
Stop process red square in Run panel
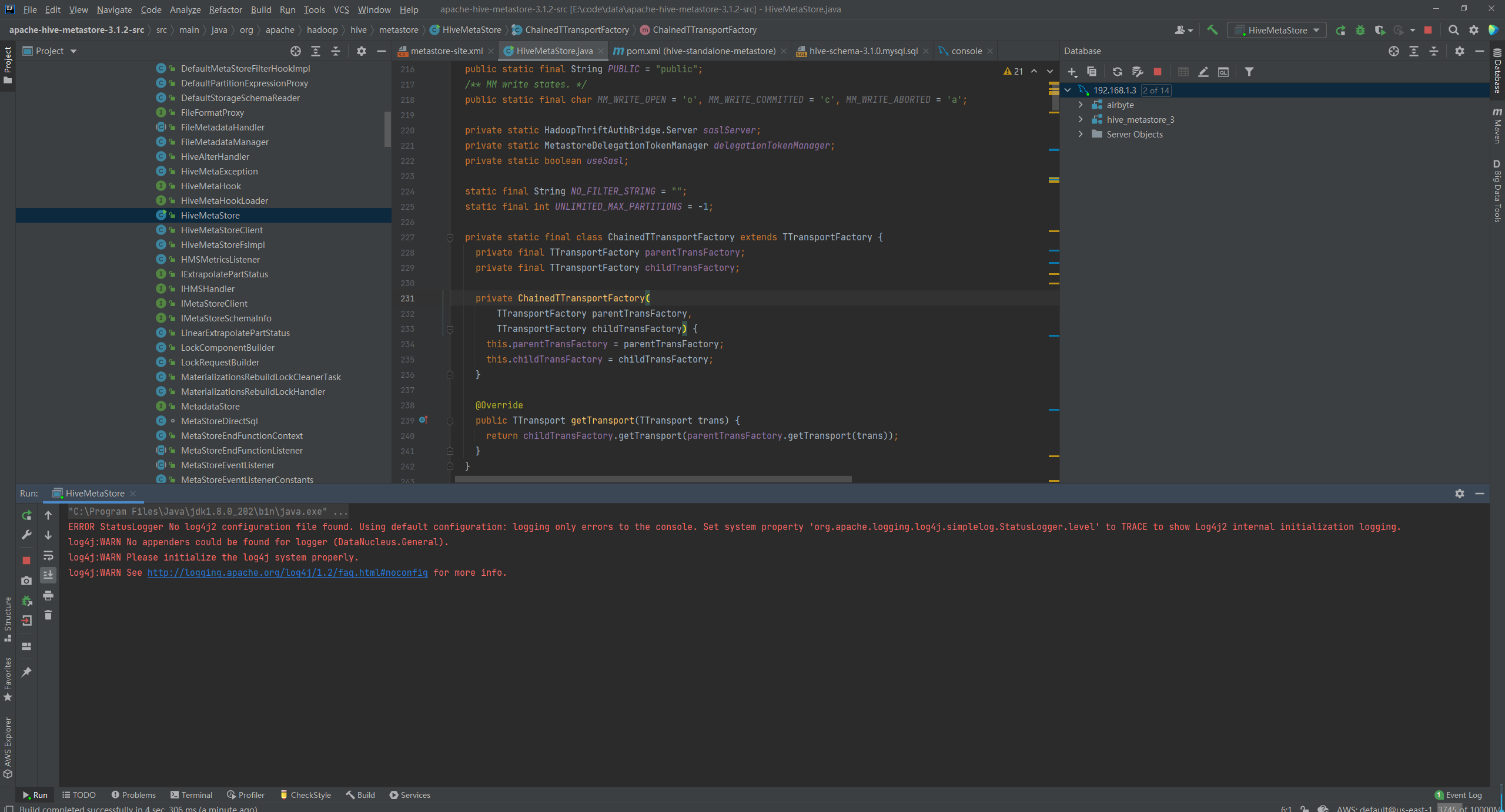26,561
